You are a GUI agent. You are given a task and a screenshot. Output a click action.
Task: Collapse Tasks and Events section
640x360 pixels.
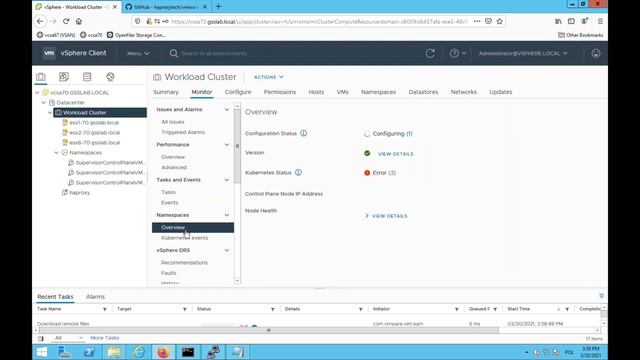227,180
